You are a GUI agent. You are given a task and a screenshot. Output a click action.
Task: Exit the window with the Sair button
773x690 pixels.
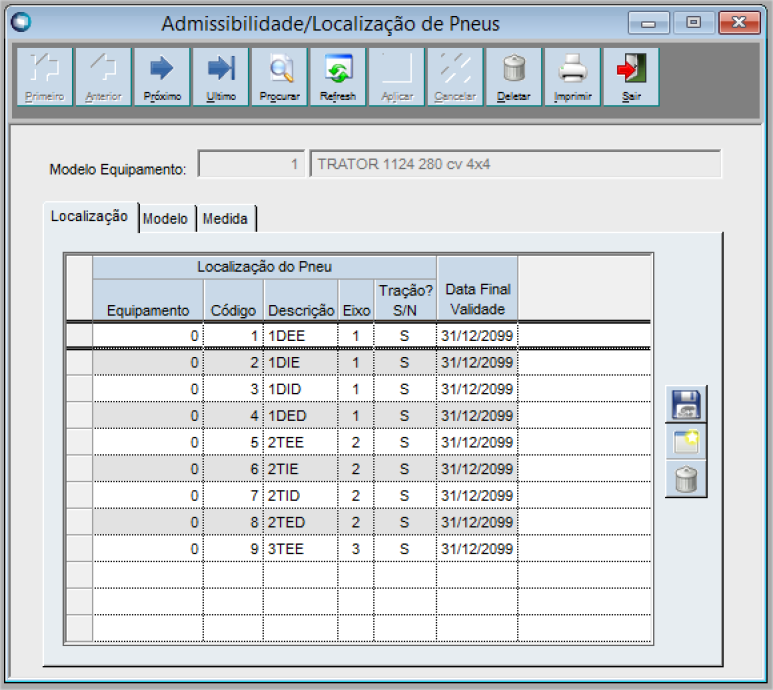(x=631, y=77)
